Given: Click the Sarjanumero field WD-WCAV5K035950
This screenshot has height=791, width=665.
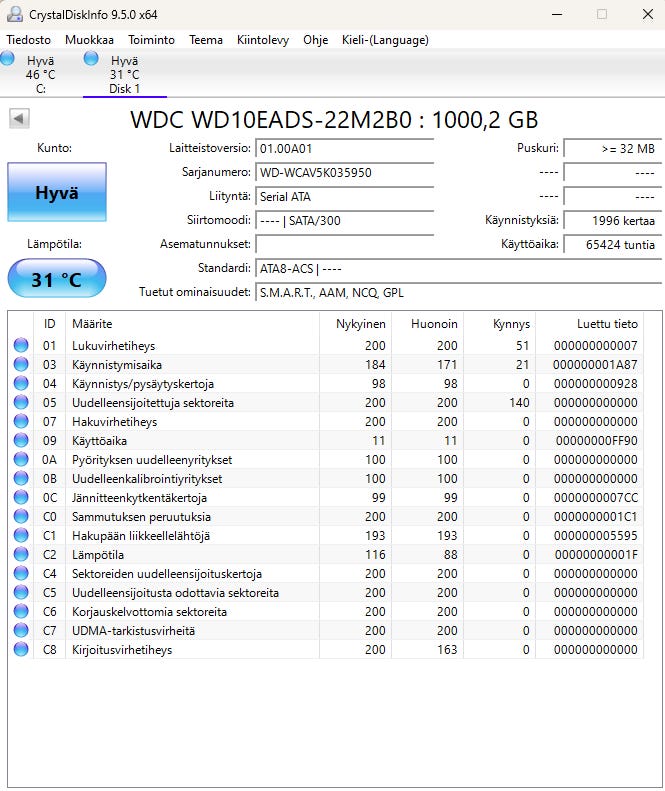Looking at the screenshot, I should (345, 173).
